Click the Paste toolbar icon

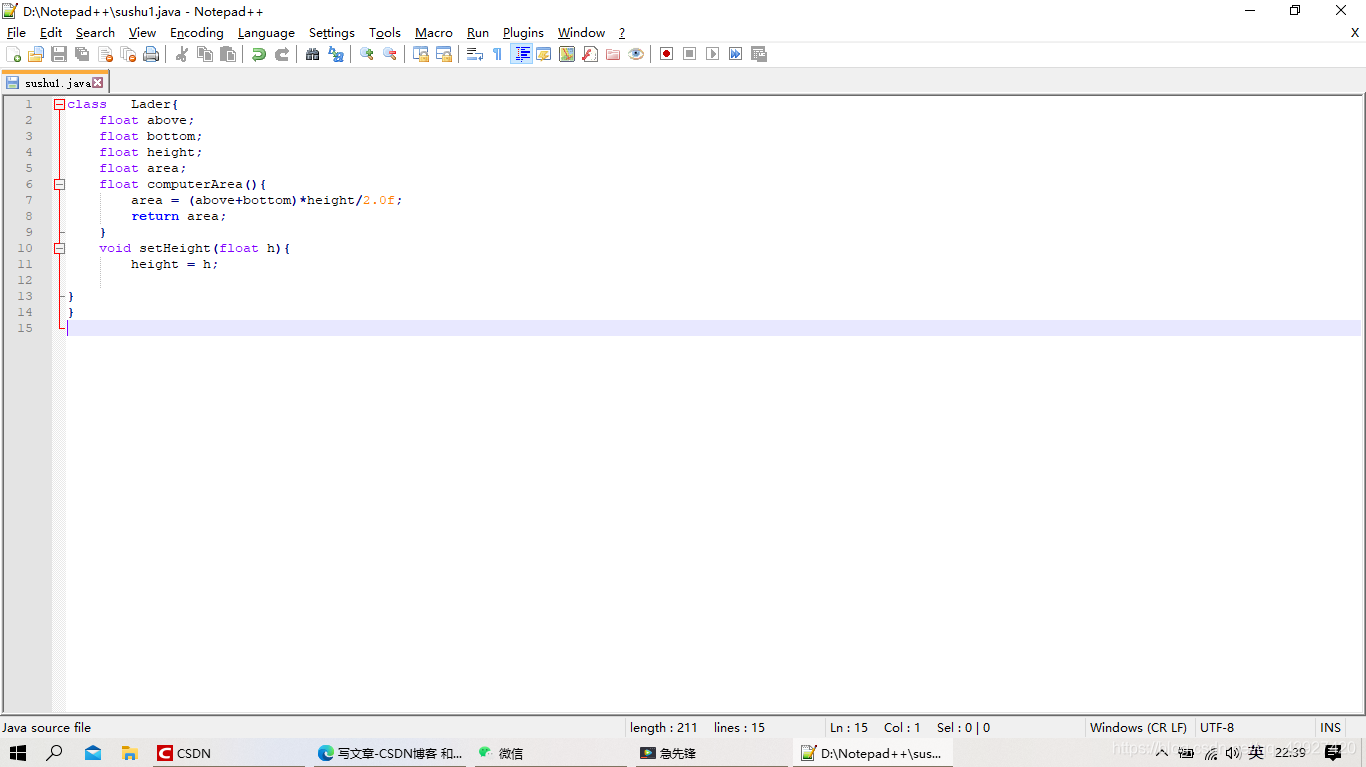(228, 54)
